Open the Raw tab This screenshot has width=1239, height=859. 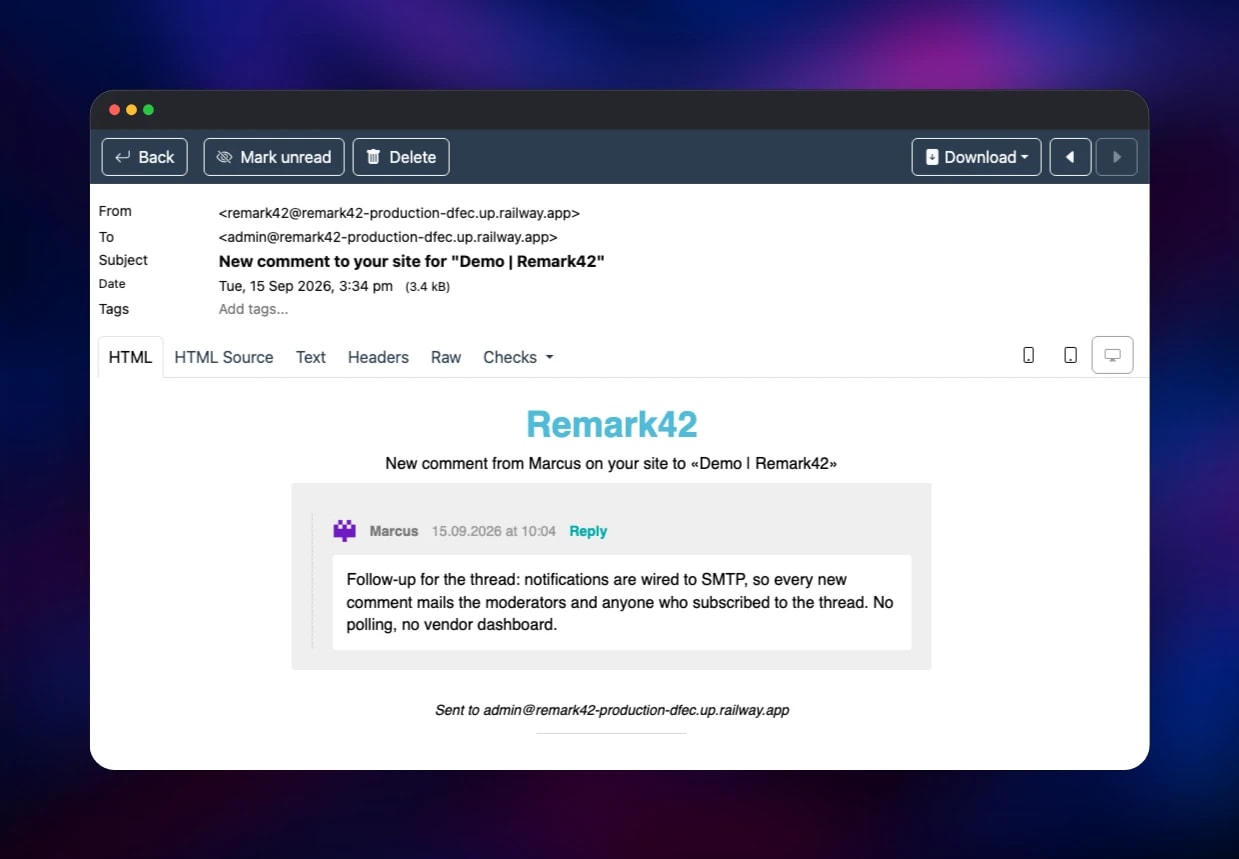tap(446, 357)
